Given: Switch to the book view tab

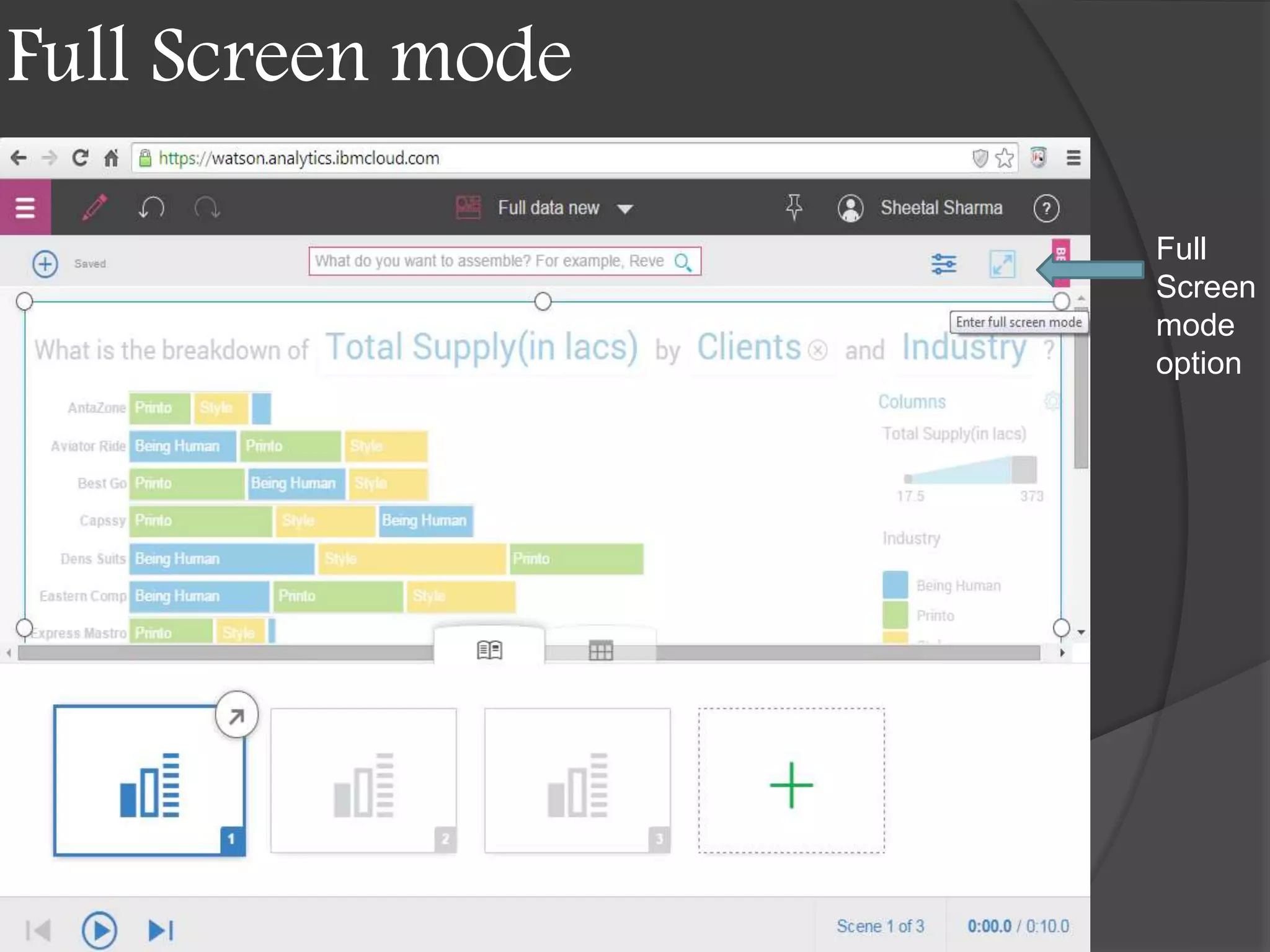Looking at the screenshot, I should coord(489,650).
